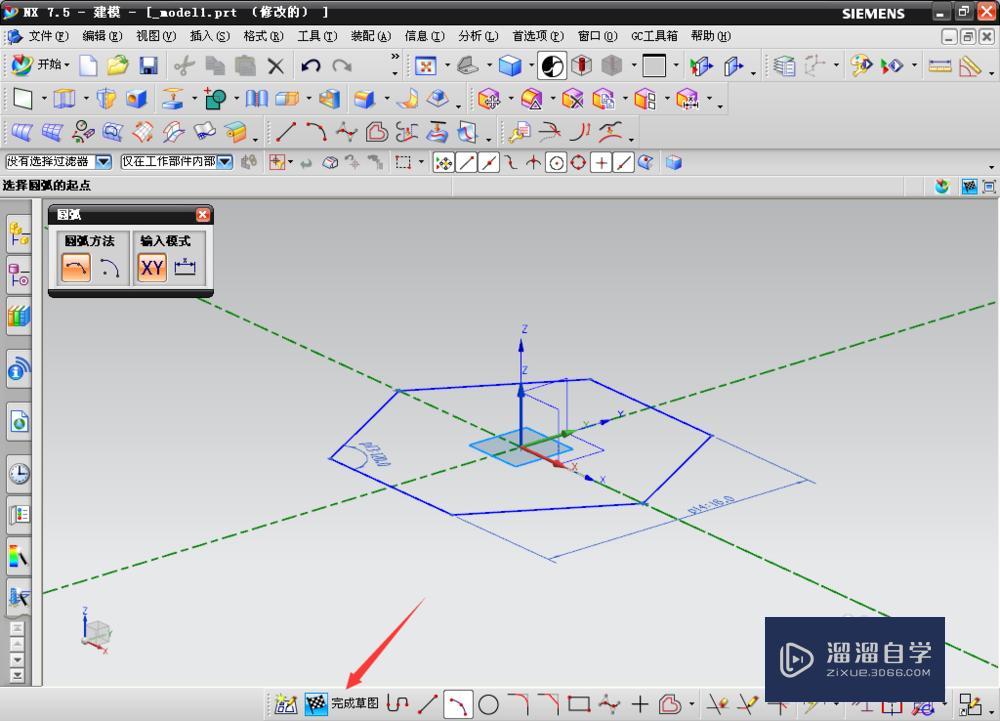Toggle the quadrant point snap option
This screenshot has height=721, width=1000.
click(578, 163)
